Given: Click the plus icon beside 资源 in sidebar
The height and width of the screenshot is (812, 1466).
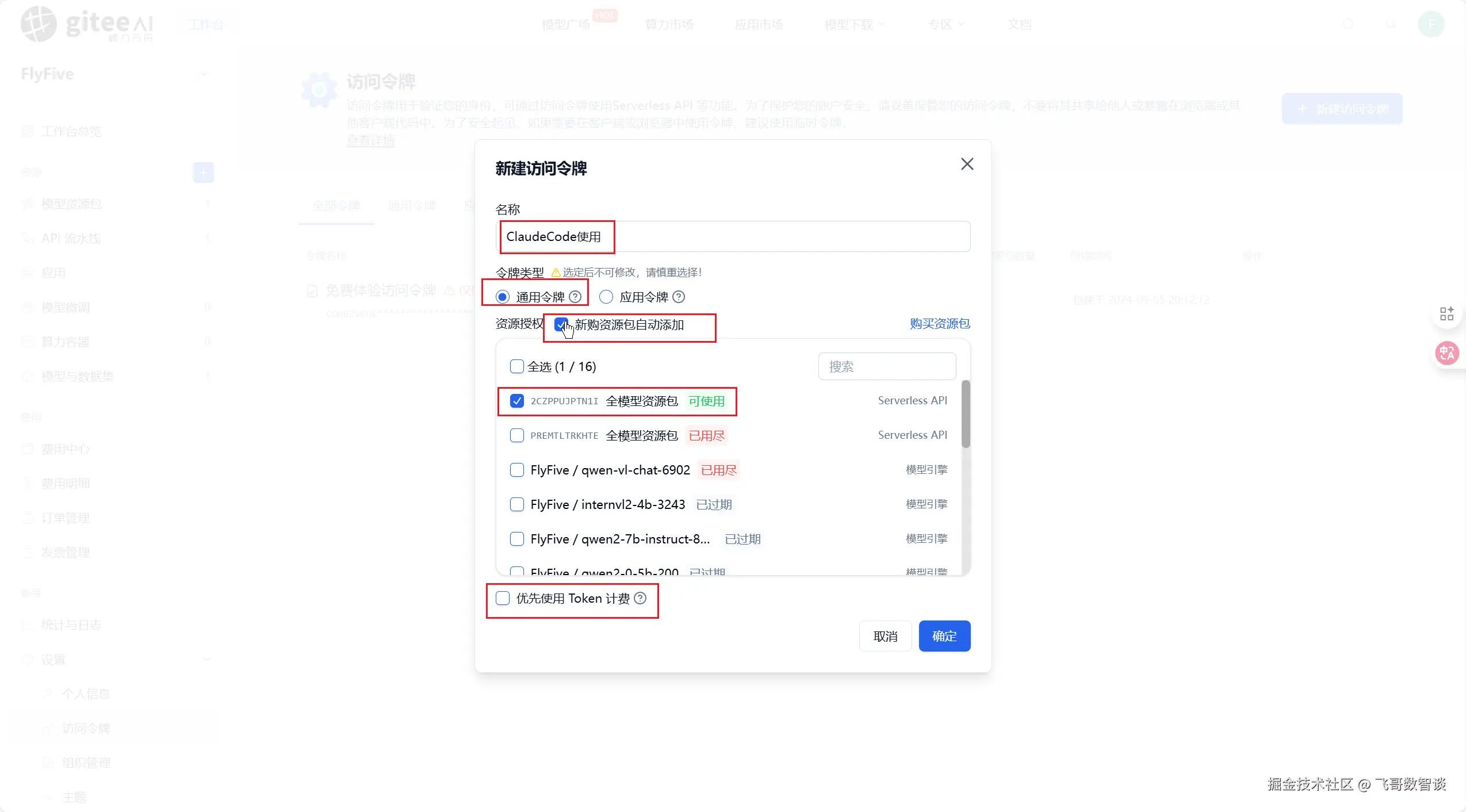Looking at the screenshot, I should coord(203,173).
